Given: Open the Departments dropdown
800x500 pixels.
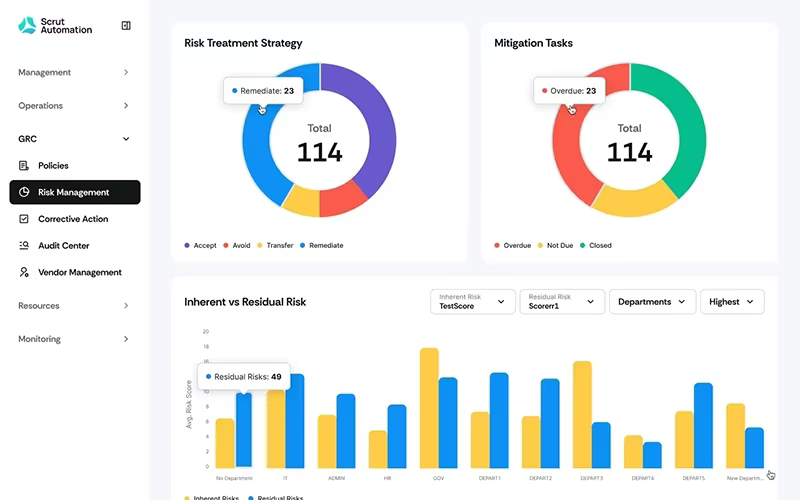Looking at the screenshot, I should pos(653,302).
